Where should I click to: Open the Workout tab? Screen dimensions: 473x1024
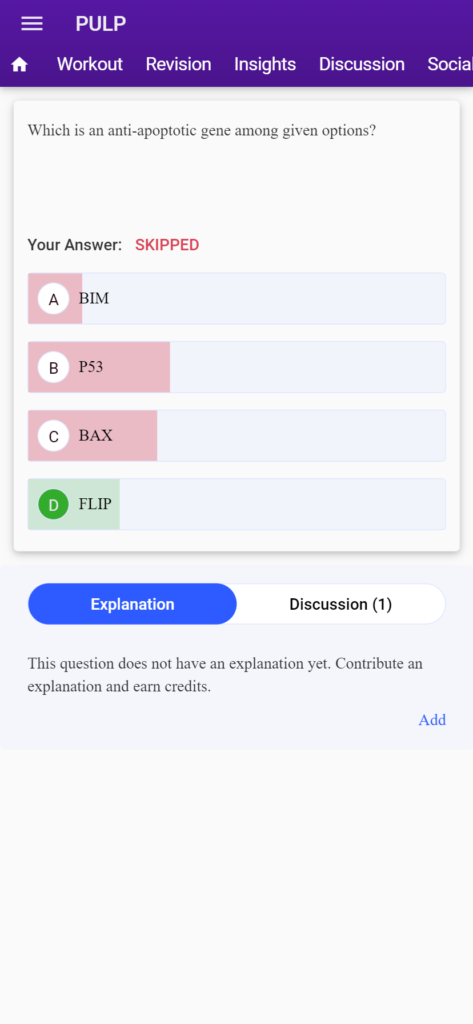[90, 64]
